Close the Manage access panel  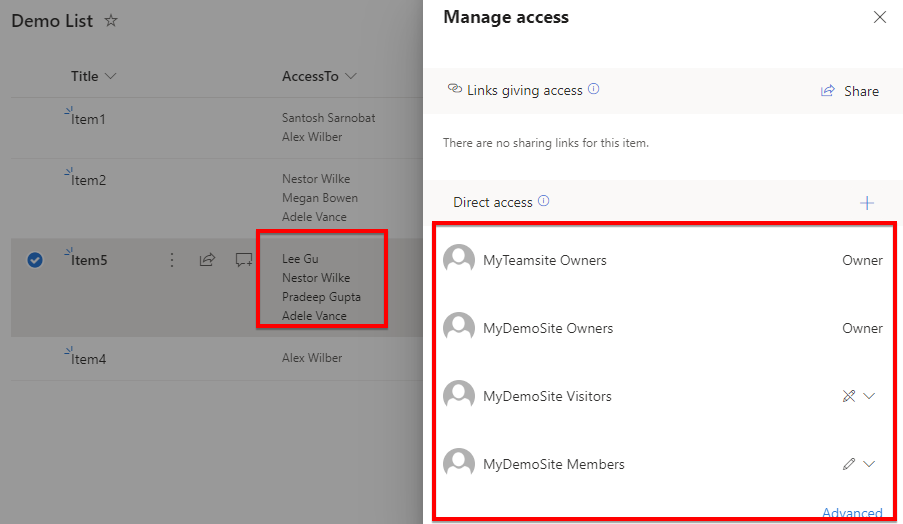[x=879, y=17]
